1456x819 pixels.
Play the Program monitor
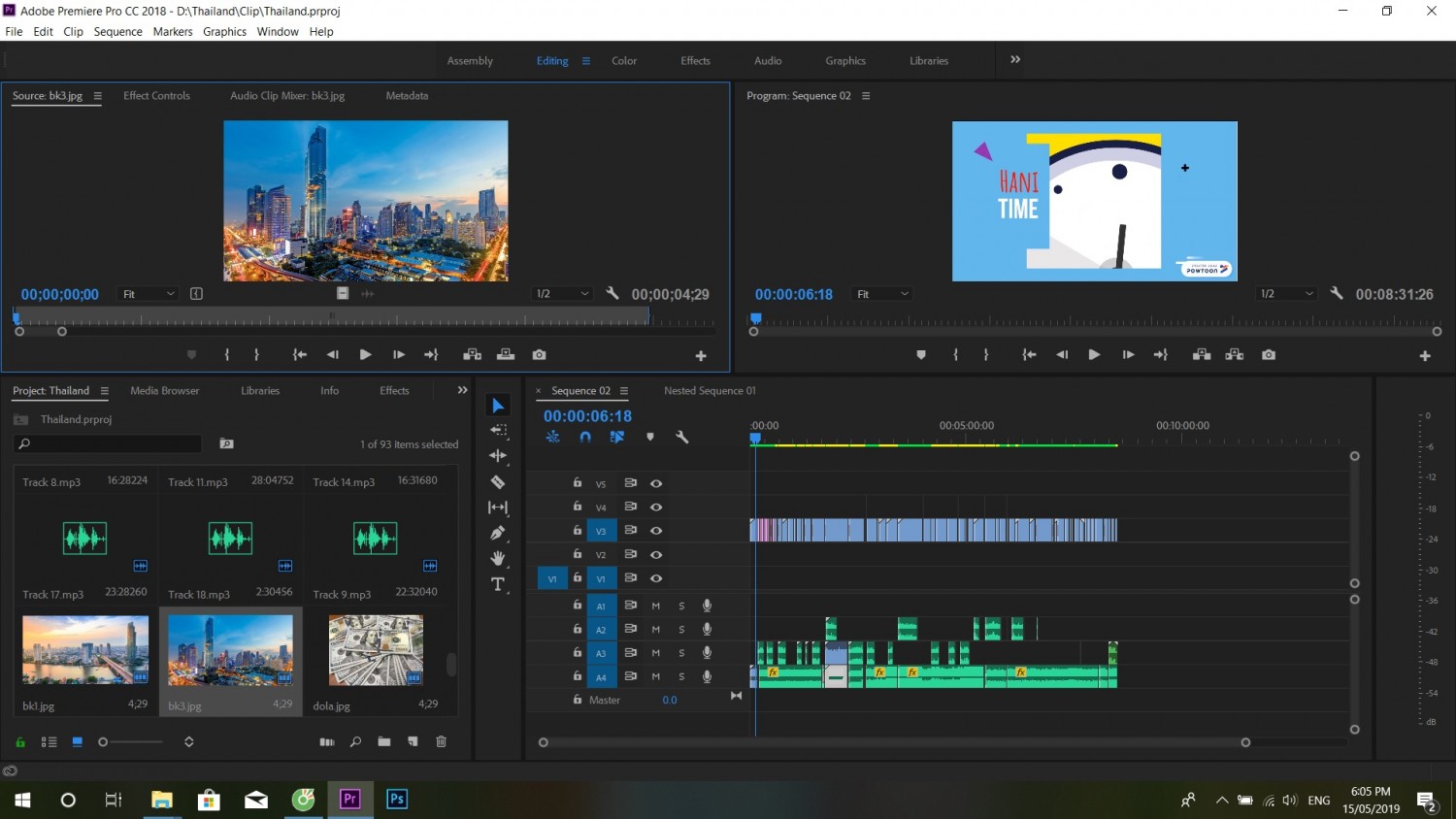(1094, 355)
